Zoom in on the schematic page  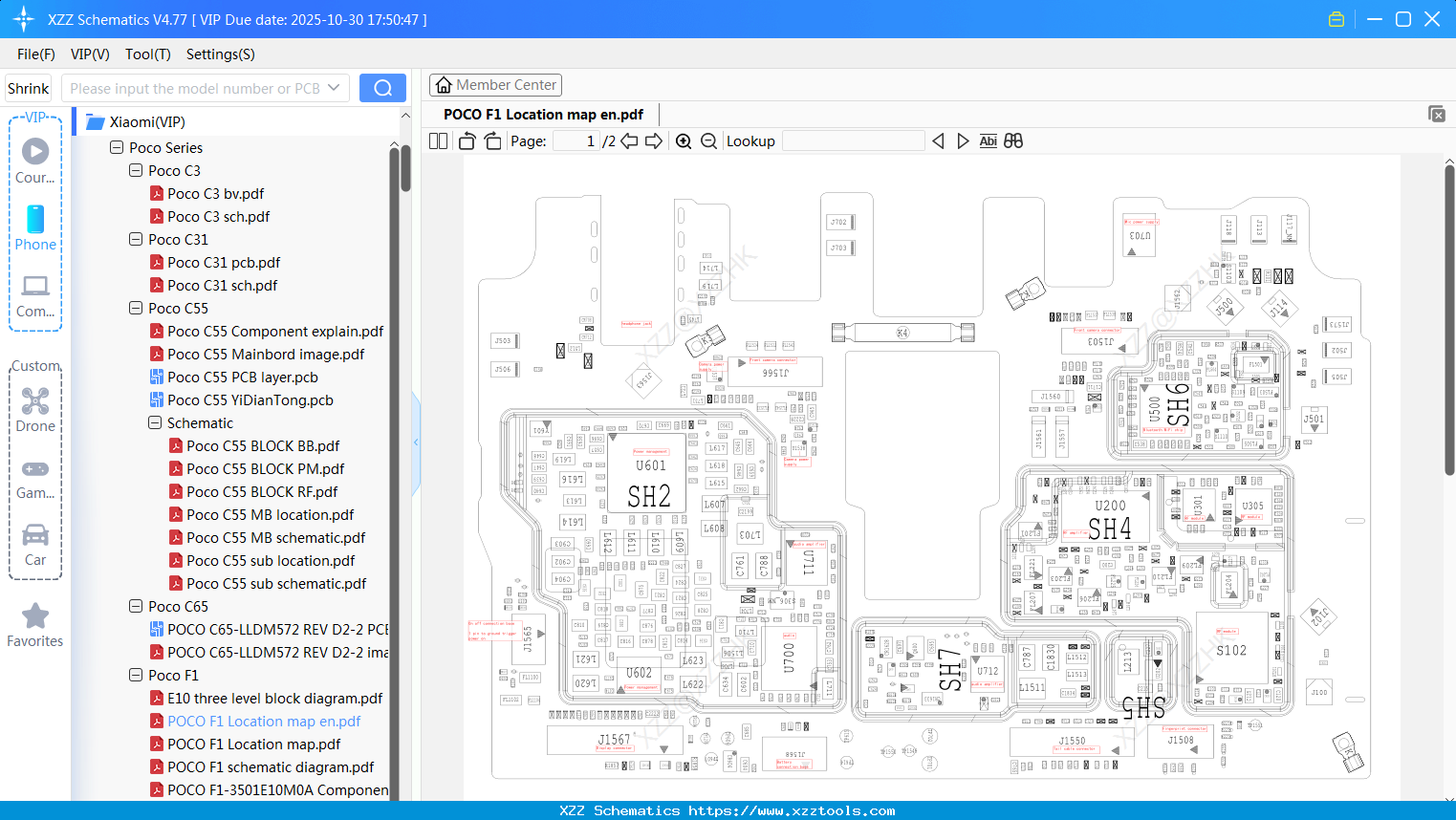684,140
